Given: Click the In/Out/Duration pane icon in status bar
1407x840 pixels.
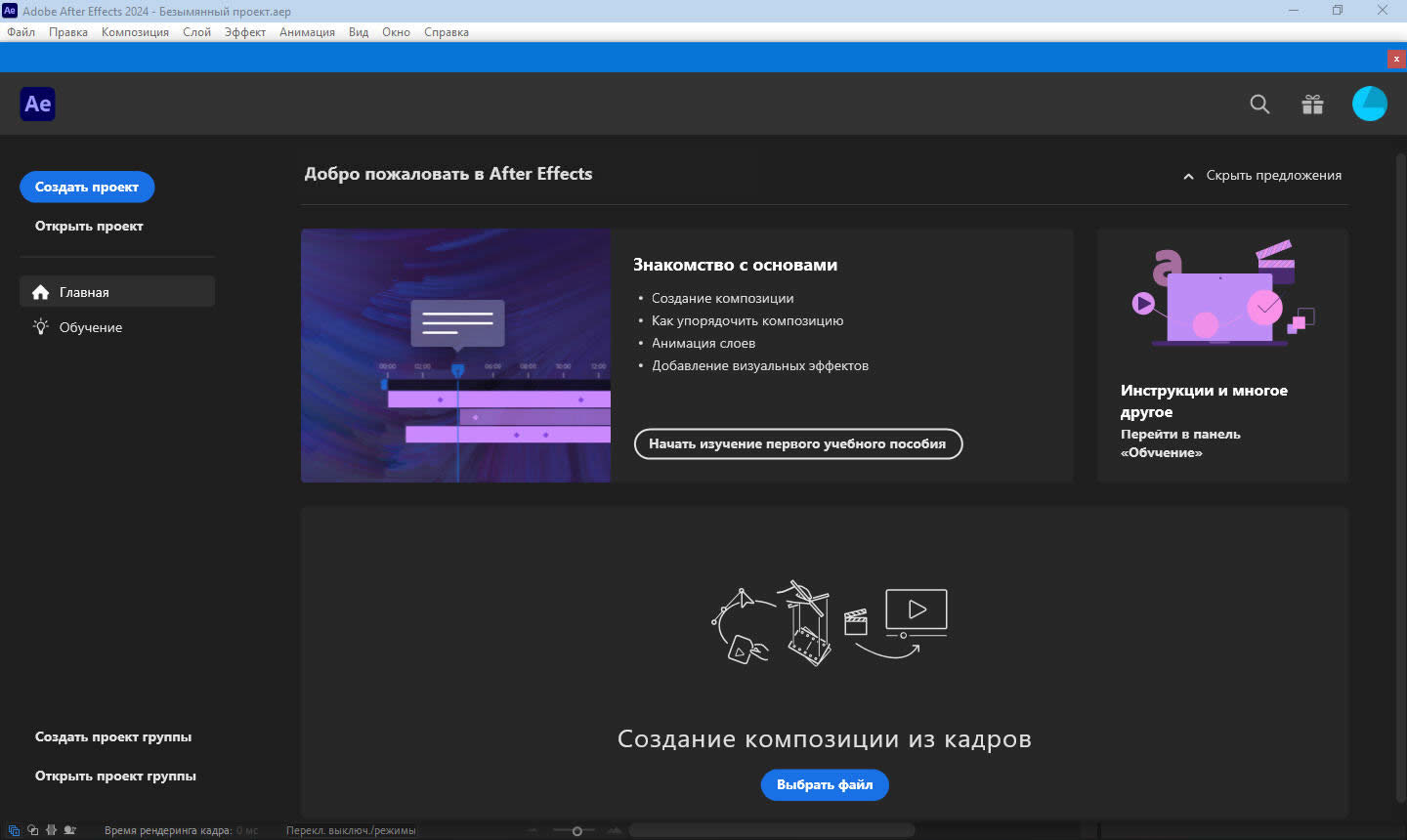Looking at the screenshot, I should tap(51, 830).
